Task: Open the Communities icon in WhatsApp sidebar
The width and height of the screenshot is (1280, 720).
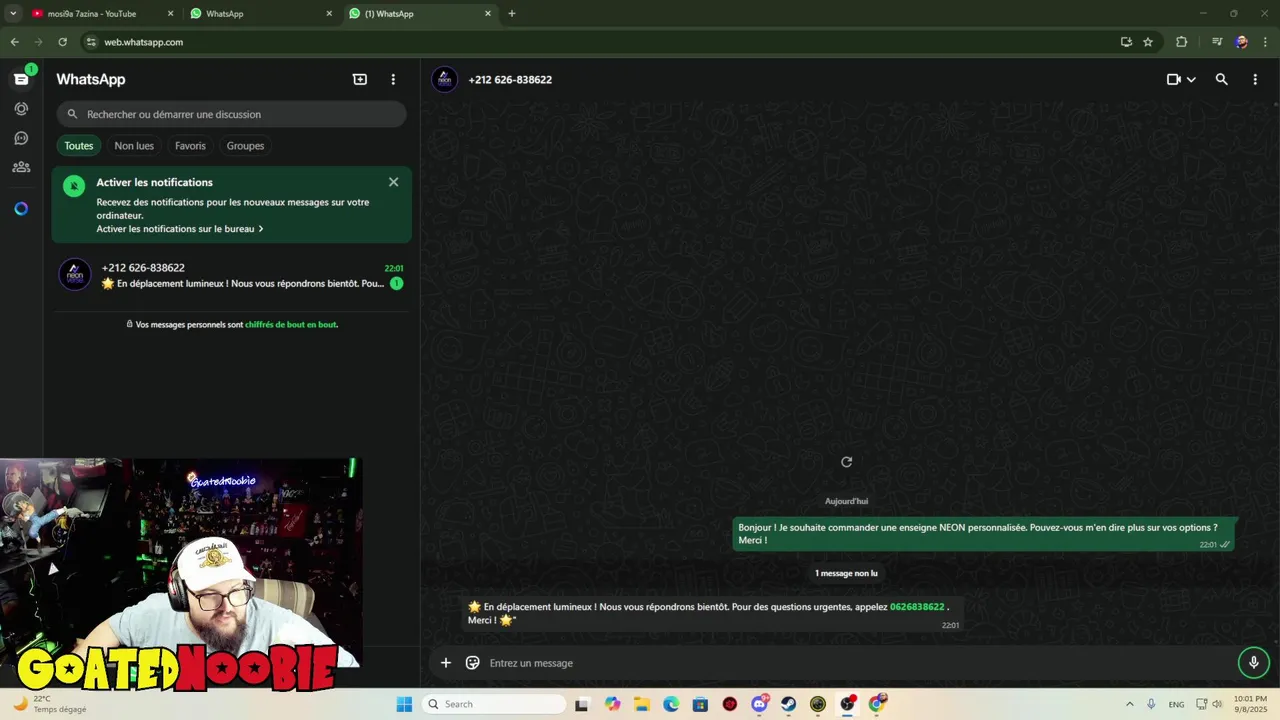Action: click(21, 167)
